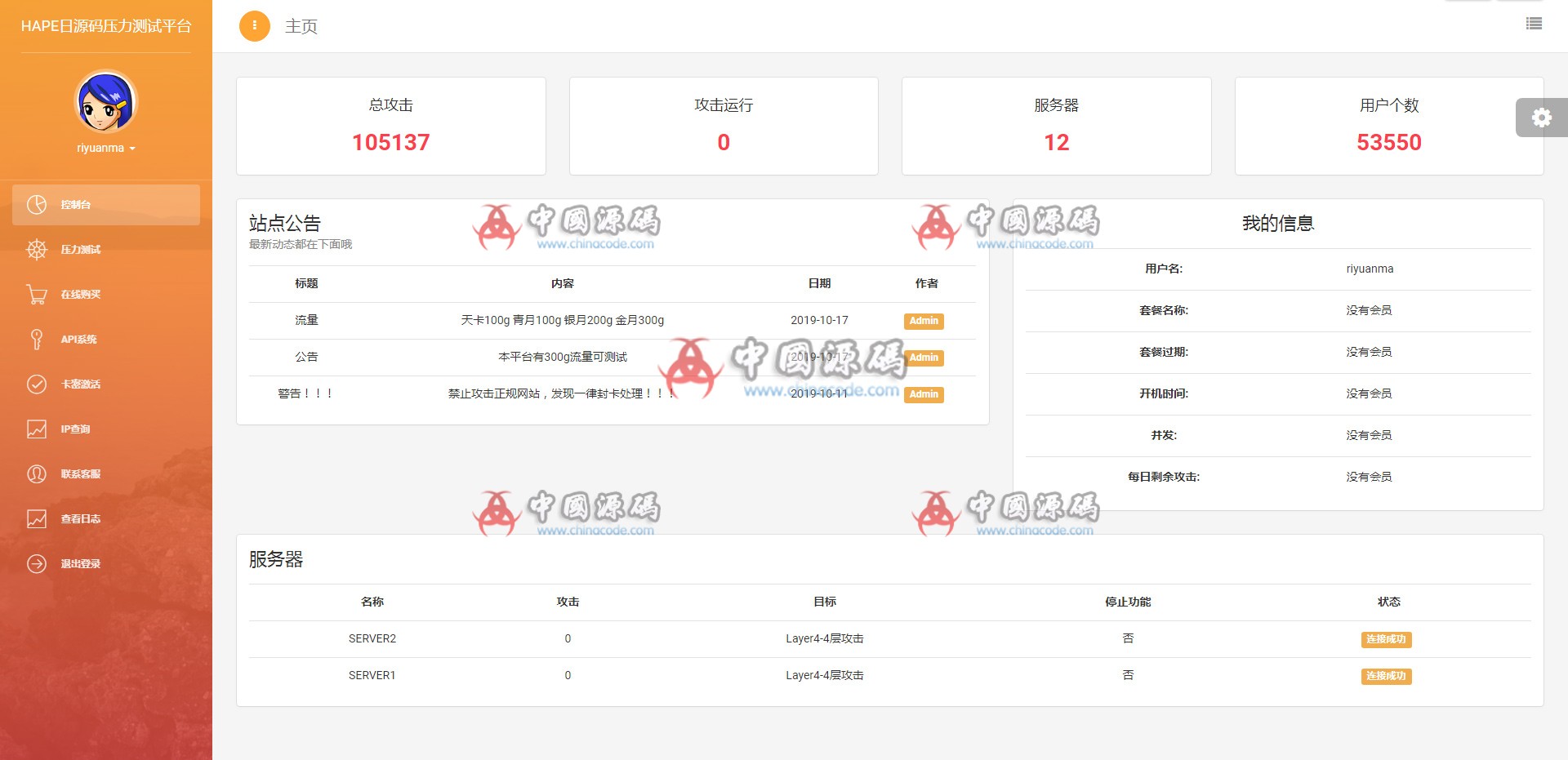Click the 控制台 dashboard icon in sidebar

pyautogui.click(x=37, y=205)
